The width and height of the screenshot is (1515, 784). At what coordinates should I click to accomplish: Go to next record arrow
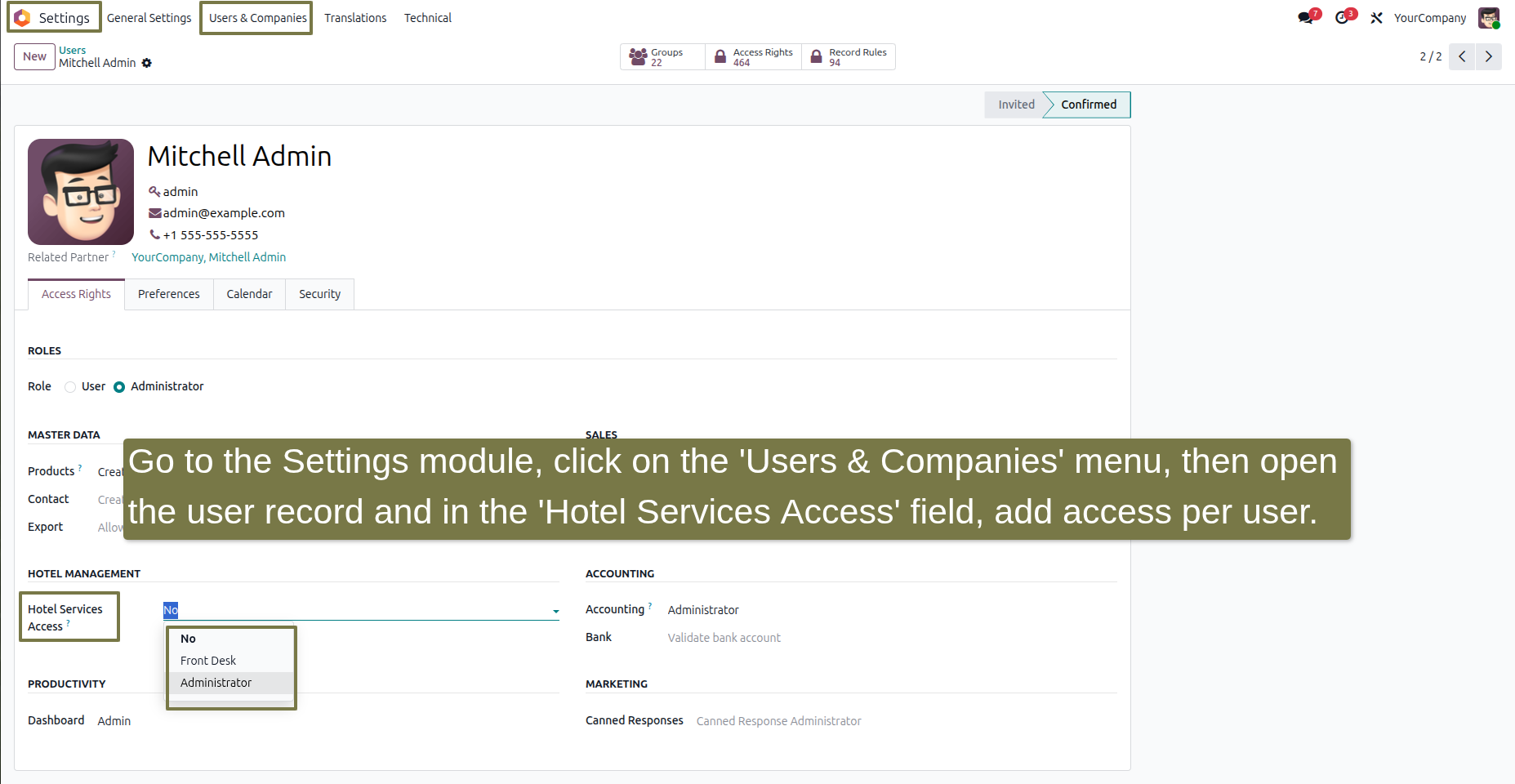click(x=1489, y=56)
